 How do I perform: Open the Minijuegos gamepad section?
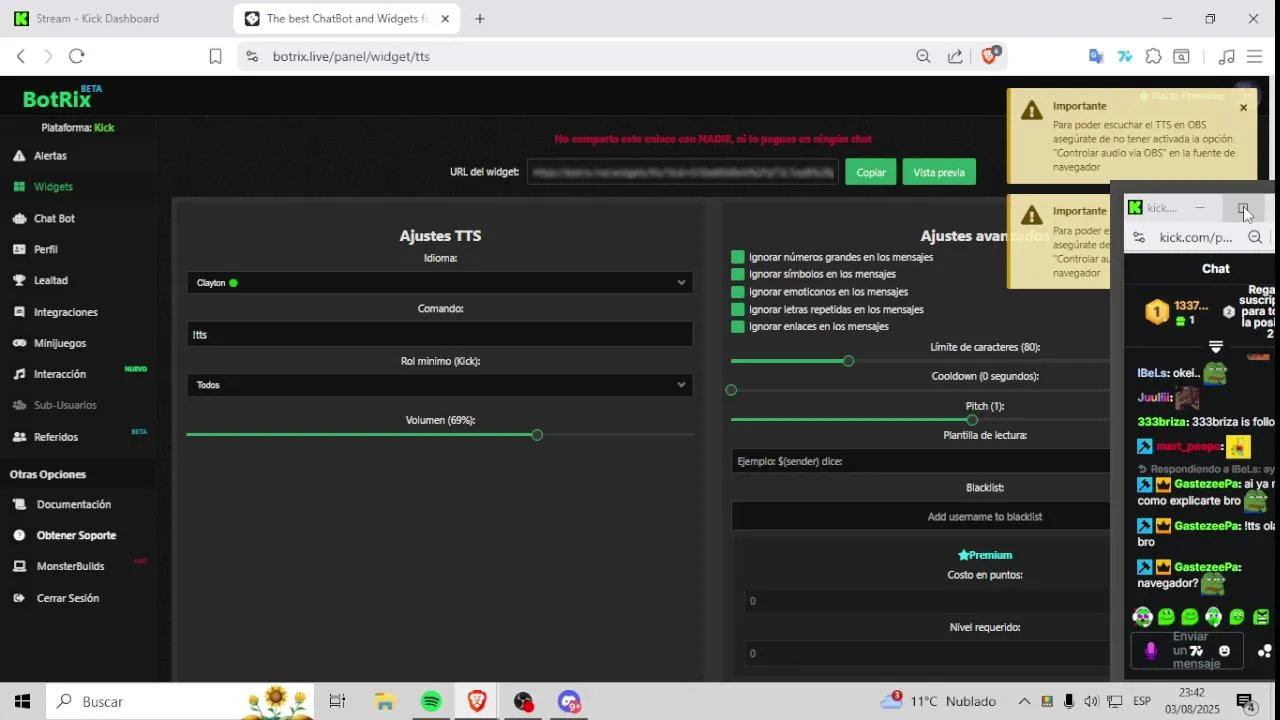pos(49,343)
